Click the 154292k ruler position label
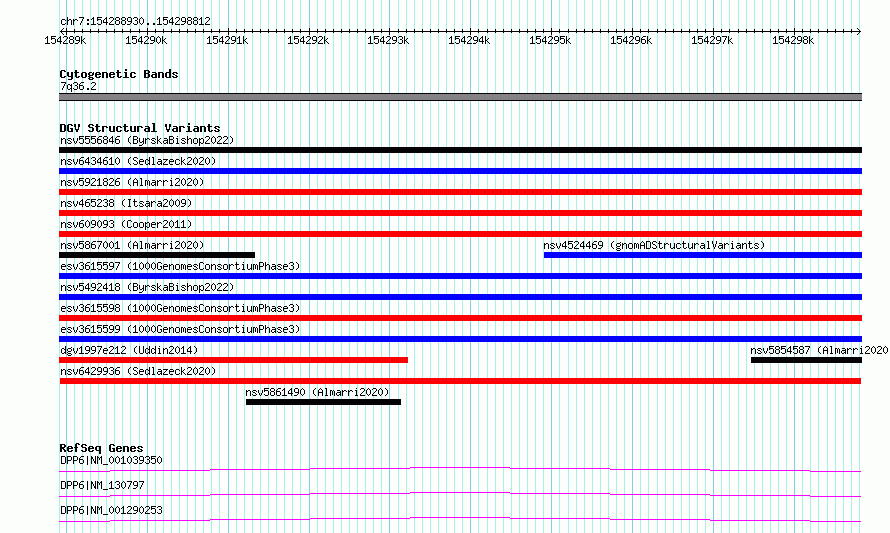 coord(308,40)
